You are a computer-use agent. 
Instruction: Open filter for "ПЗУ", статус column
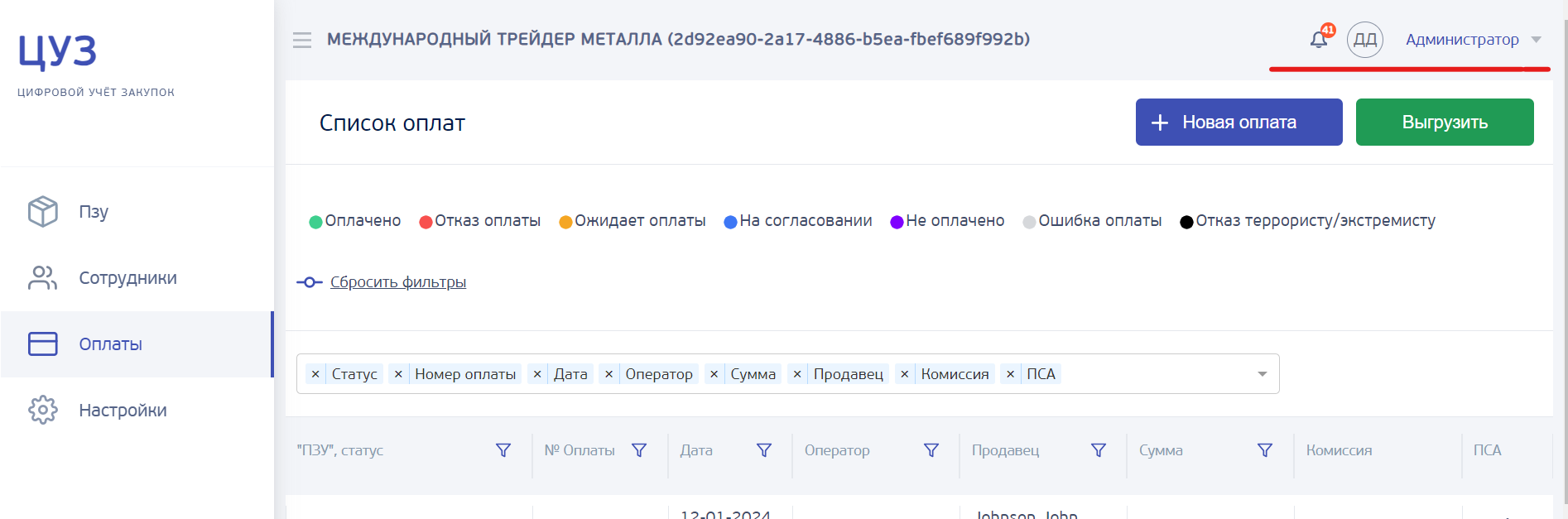click(503, 450)
